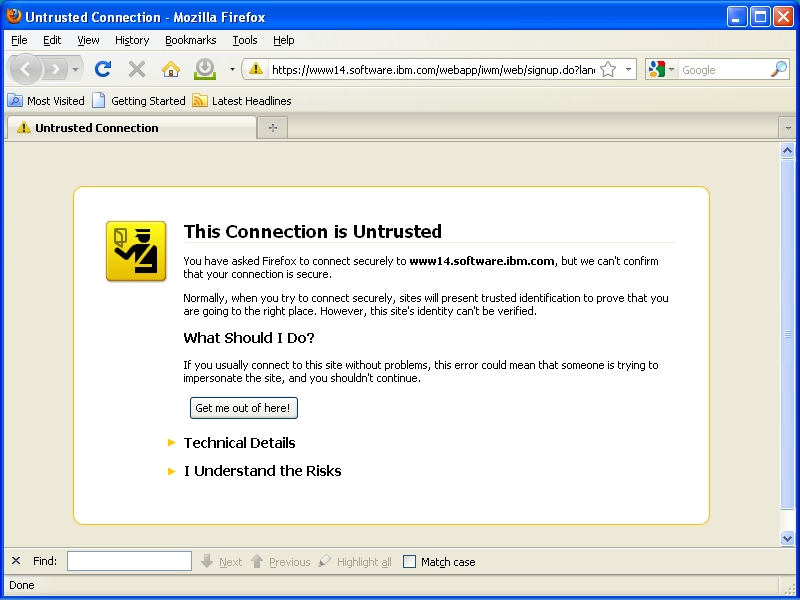Open the Downloads toolbar icon

pos(204,69)
